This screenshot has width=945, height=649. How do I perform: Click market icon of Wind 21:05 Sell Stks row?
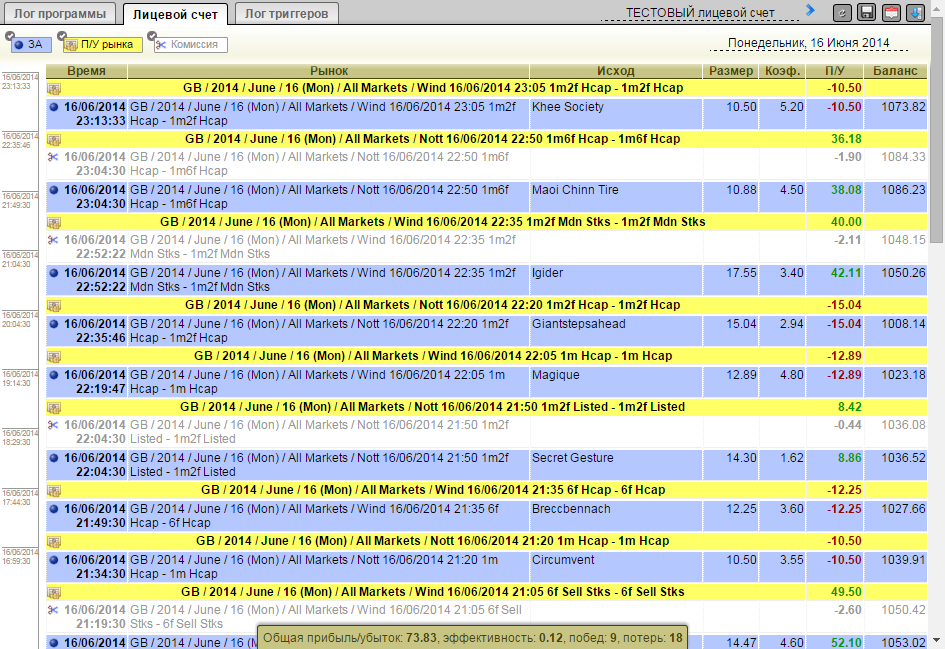coord(54,593)
